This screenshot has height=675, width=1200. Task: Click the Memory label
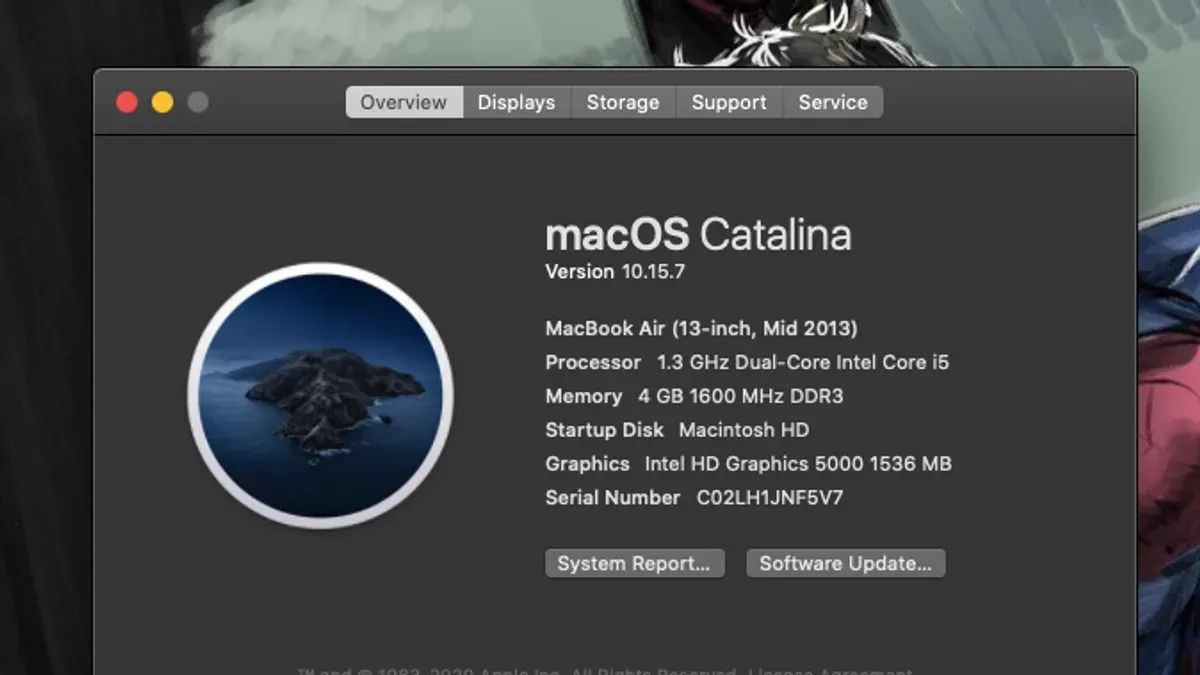tap(583, 396)
